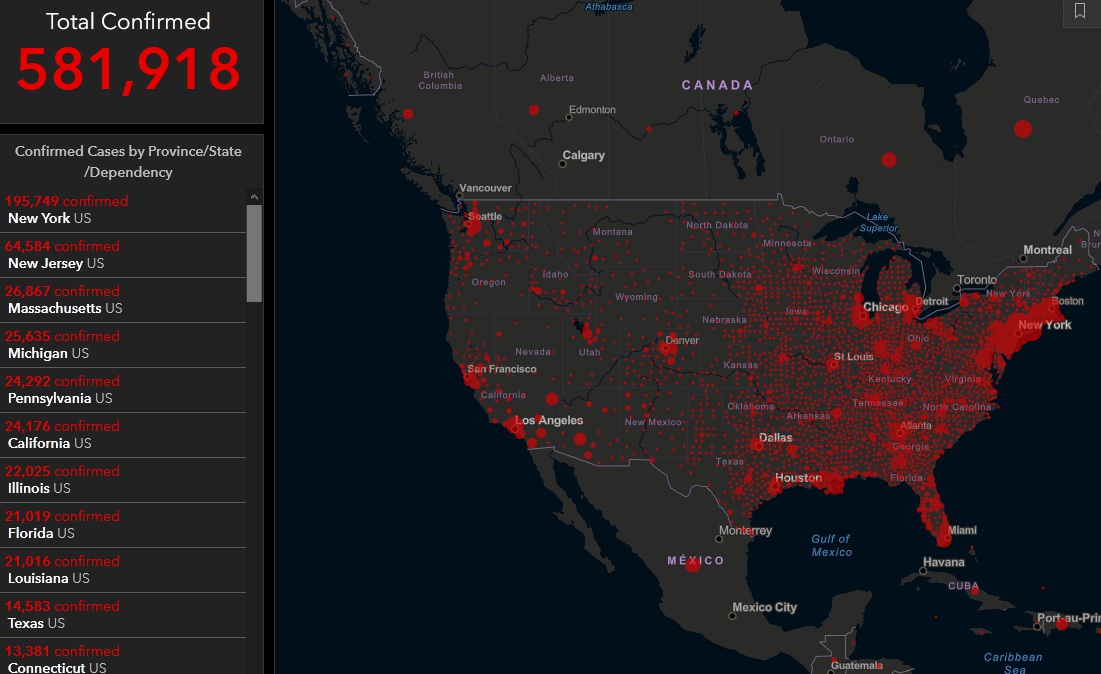The width and height of the screenshot is (1101, 674).
Task: Click the St Louis label on the map
Action: coord(854,357)
